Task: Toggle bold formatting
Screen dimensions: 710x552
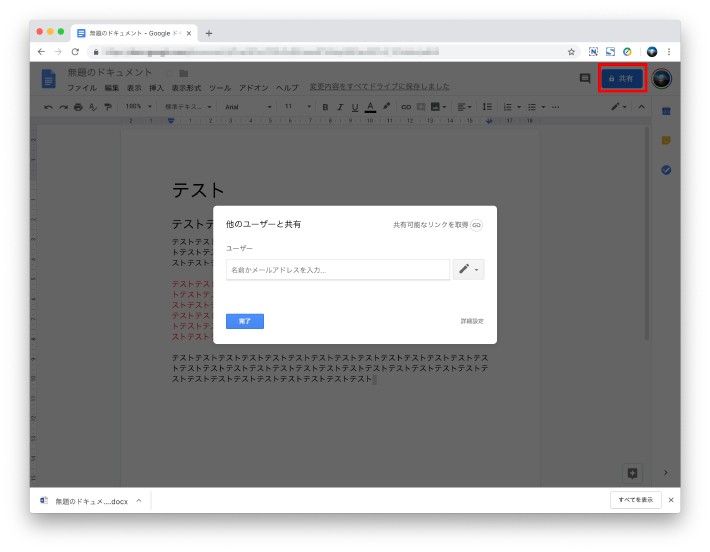Action: pyautogui.click(x=325, y=107)
